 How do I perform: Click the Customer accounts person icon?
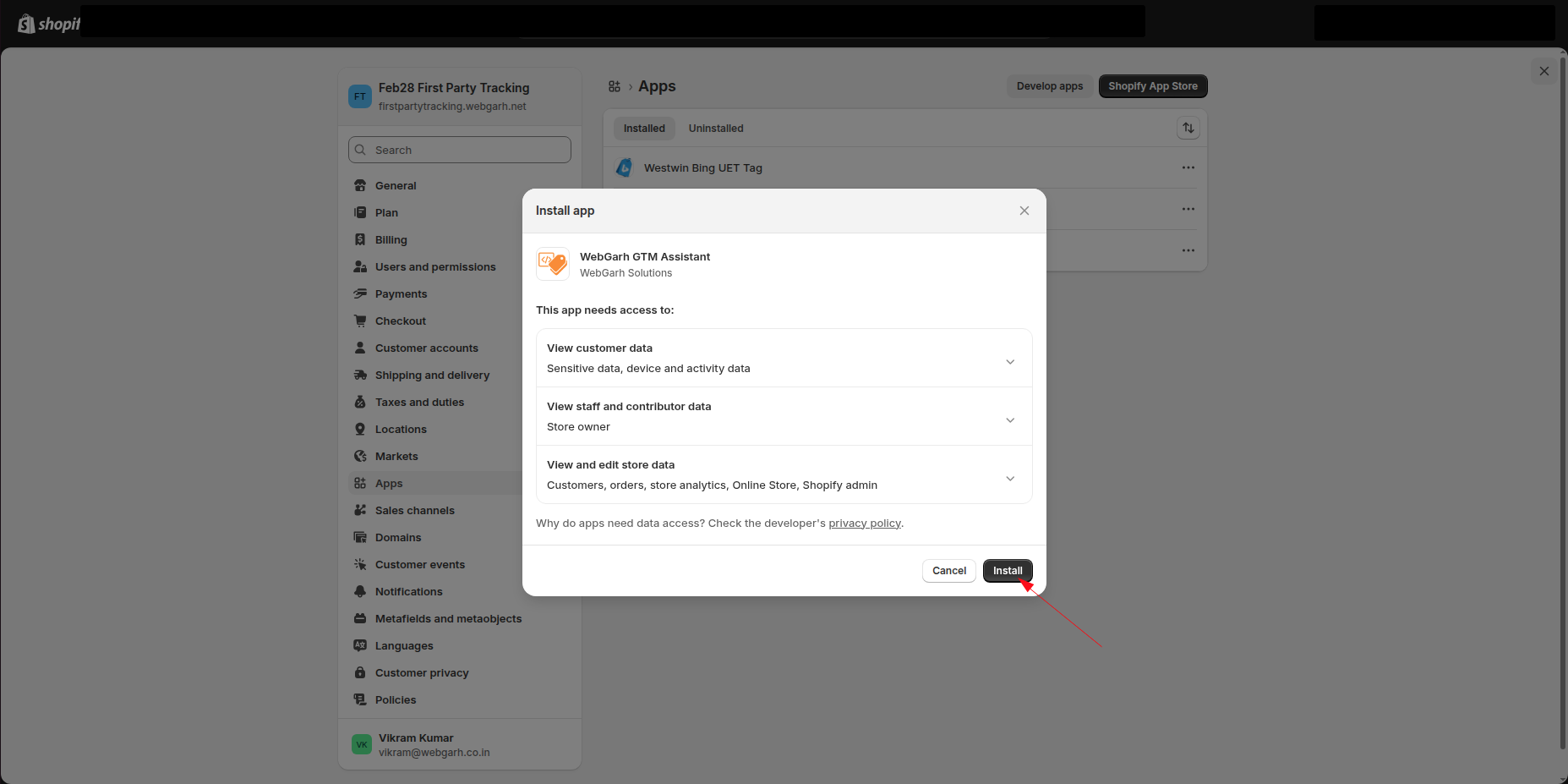point(360,348)
